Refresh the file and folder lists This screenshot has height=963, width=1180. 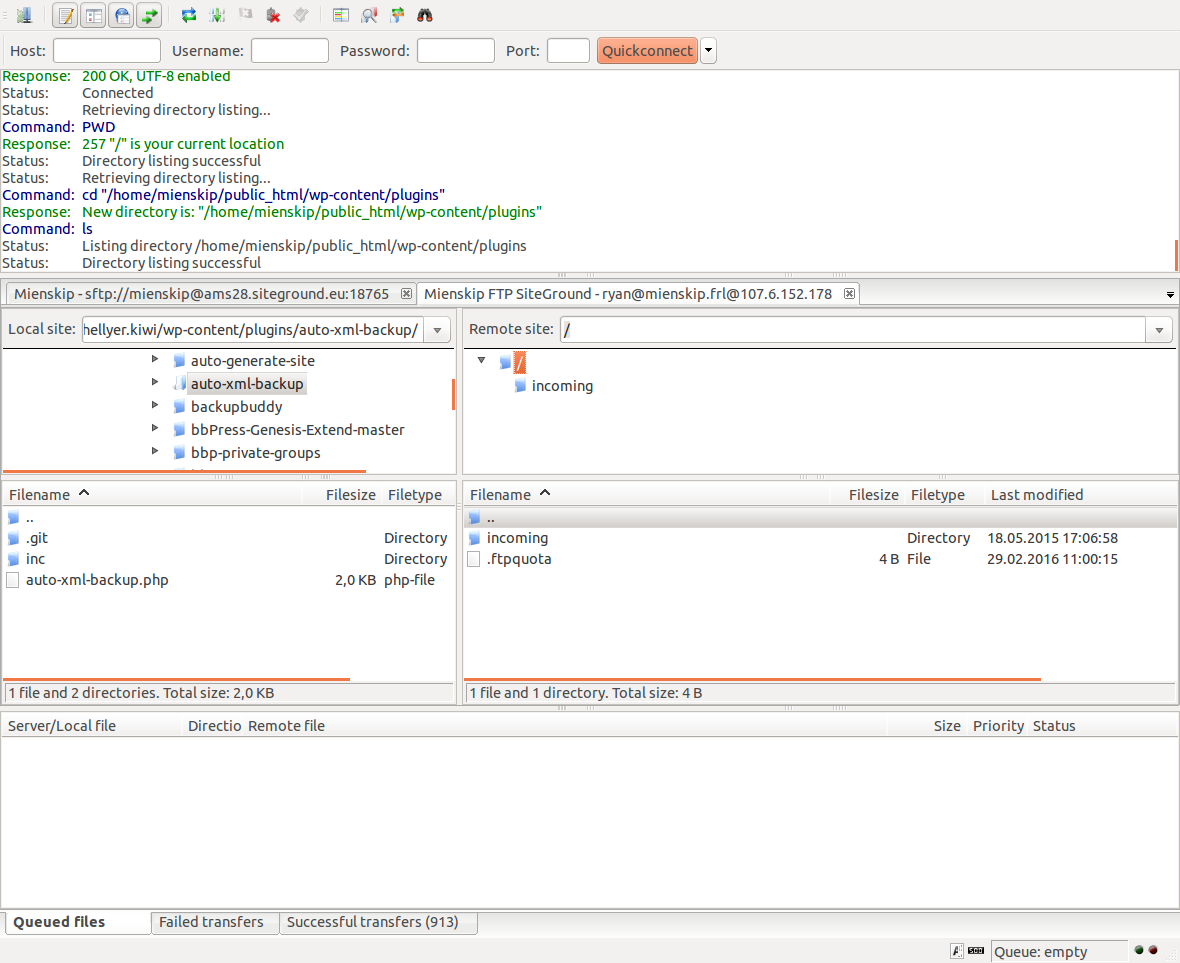(x=189, y=15)
